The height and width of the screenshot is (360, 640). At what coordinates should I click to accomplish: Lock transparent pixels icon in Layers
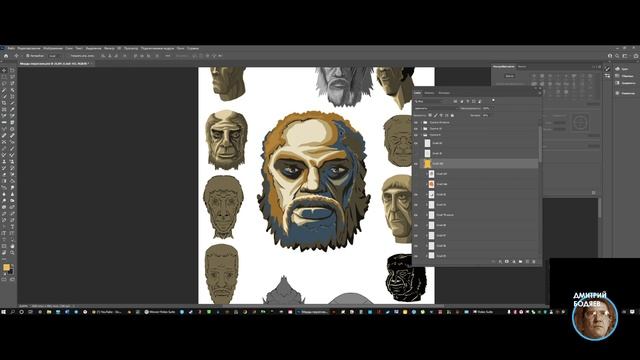coord(430,116)
